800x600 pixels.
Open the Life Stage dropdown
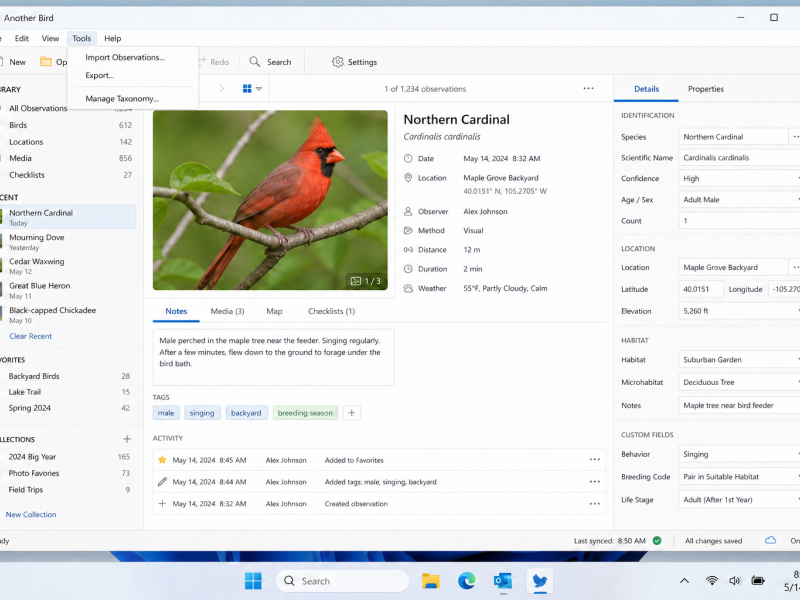[739, 499]
